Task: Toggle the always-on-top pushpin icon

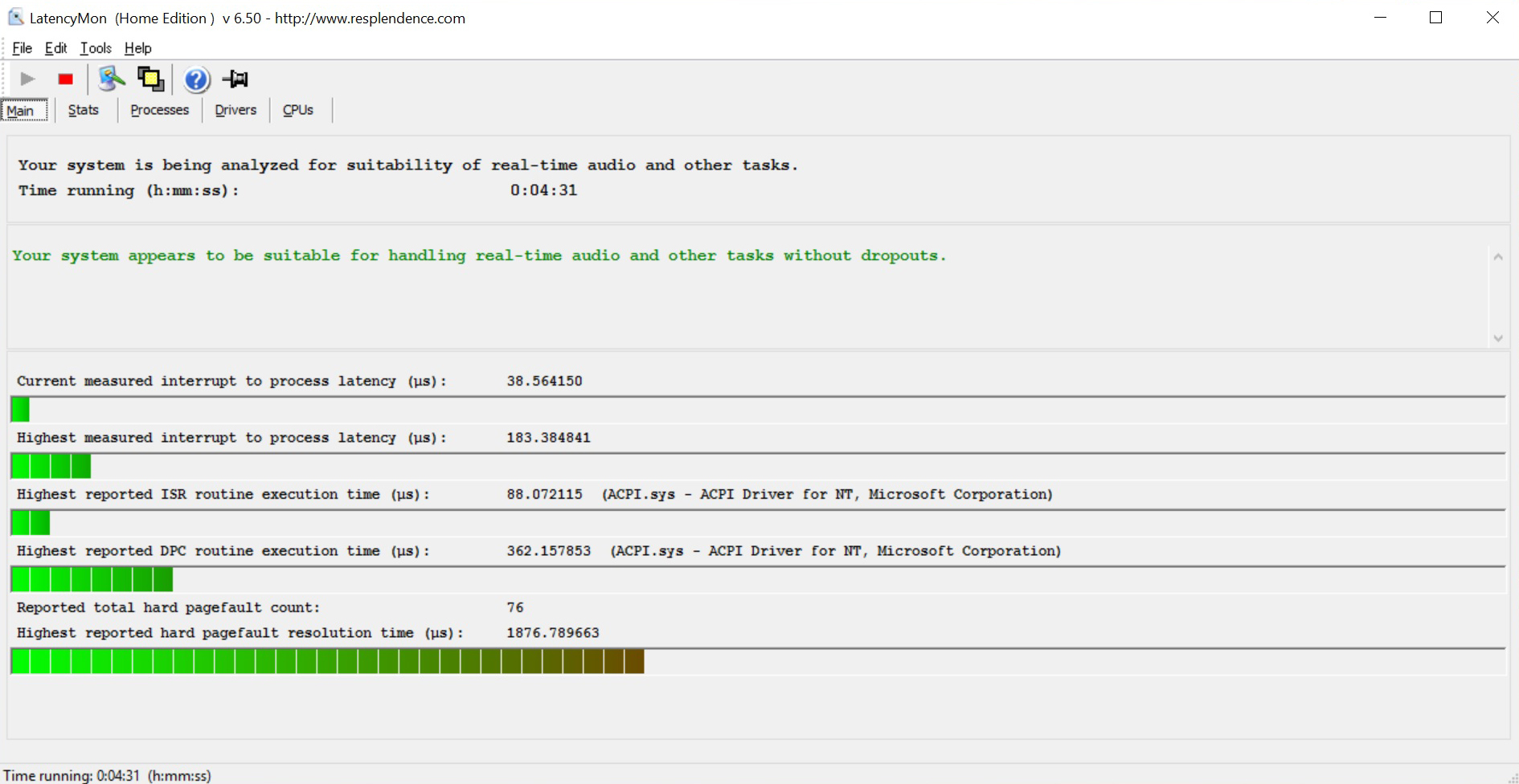Action: coord(235,79)
